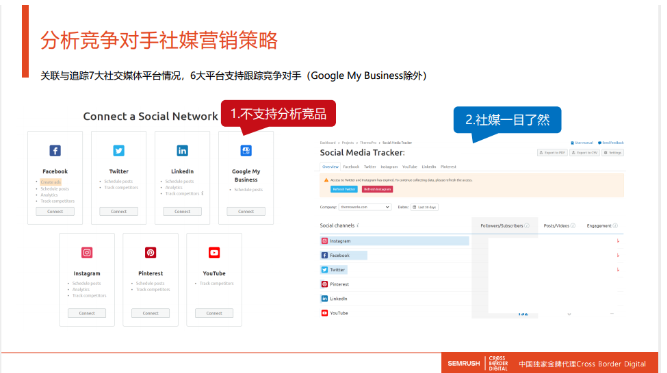Click the SEMRUSH logo in the footer
Image resolution: width=667 pixels, height=373 pixels.
tap(464, 364)
